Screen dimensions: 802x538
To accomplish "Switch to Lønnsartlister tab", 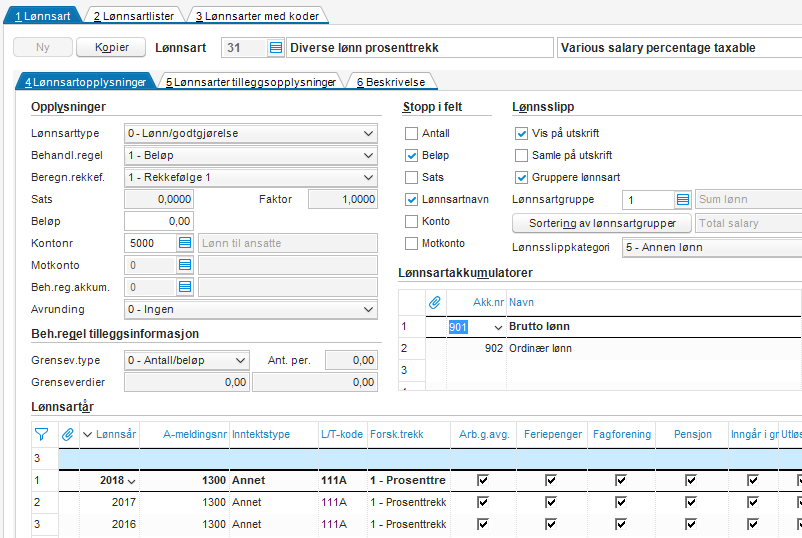I will click(133, 16).
